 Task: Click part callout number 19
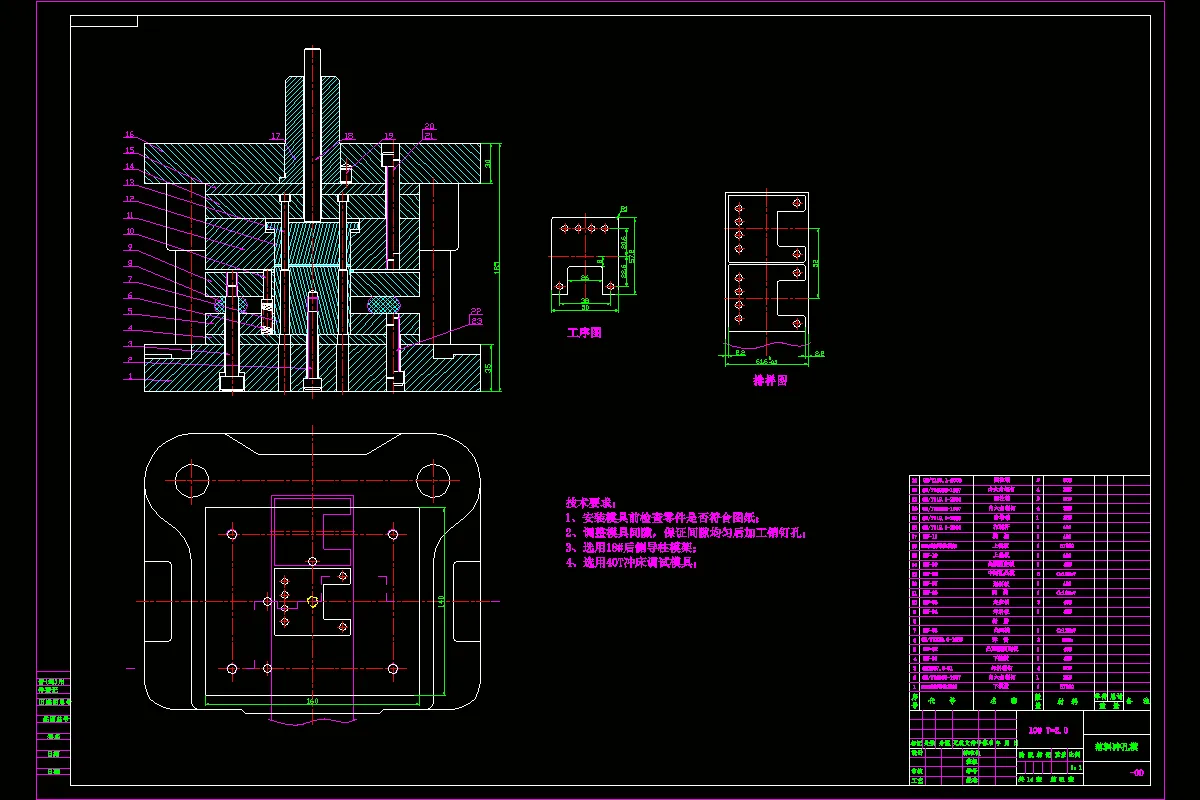click(389, 135)
